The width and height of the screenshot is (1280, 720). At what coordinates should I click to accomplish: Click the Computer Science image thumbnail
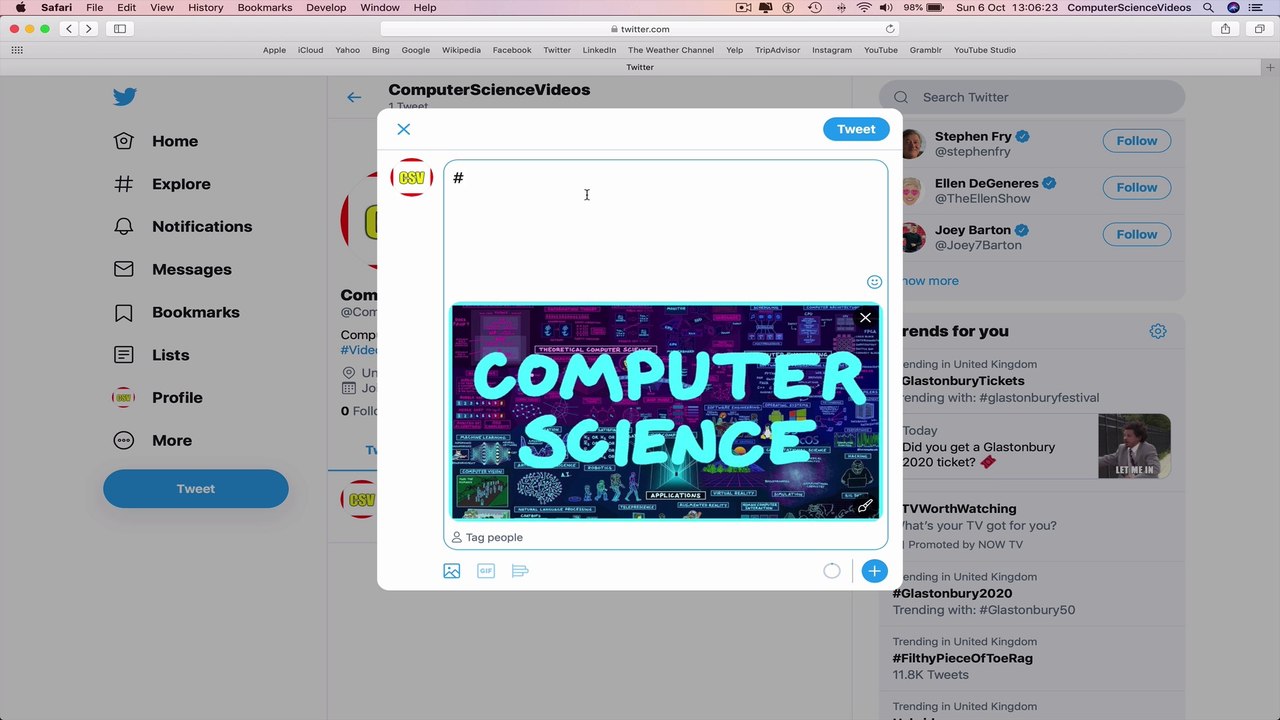click(665, 412)
